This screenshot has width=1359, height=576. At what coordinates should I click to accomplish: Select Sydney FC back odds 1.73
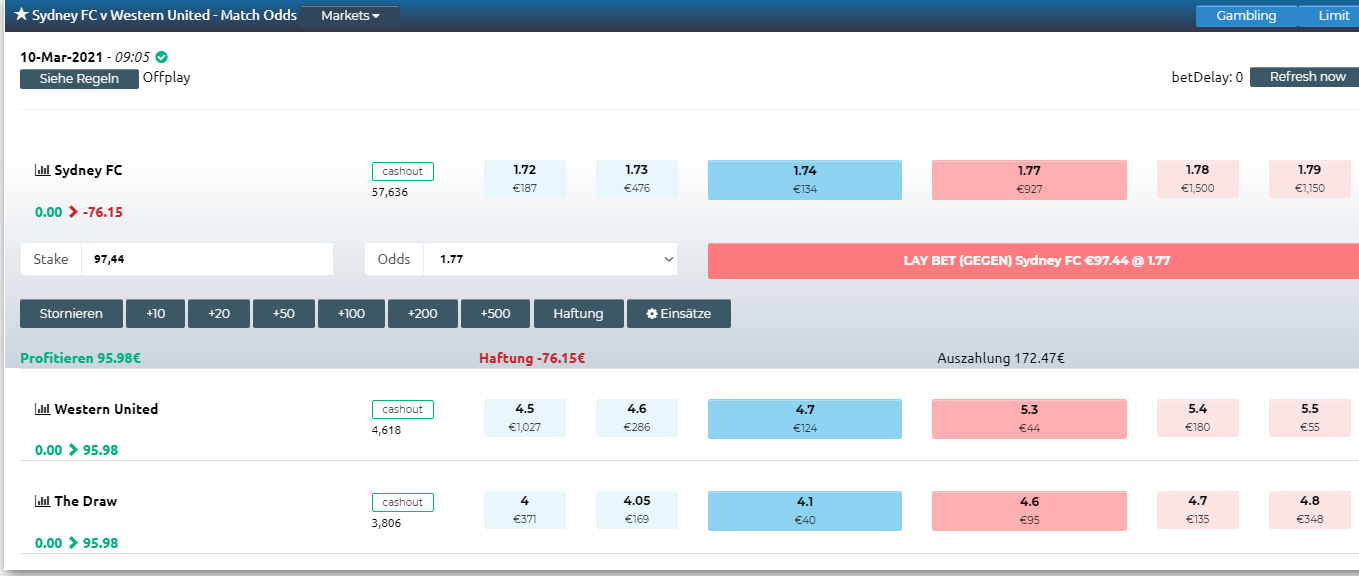[637, 179]
